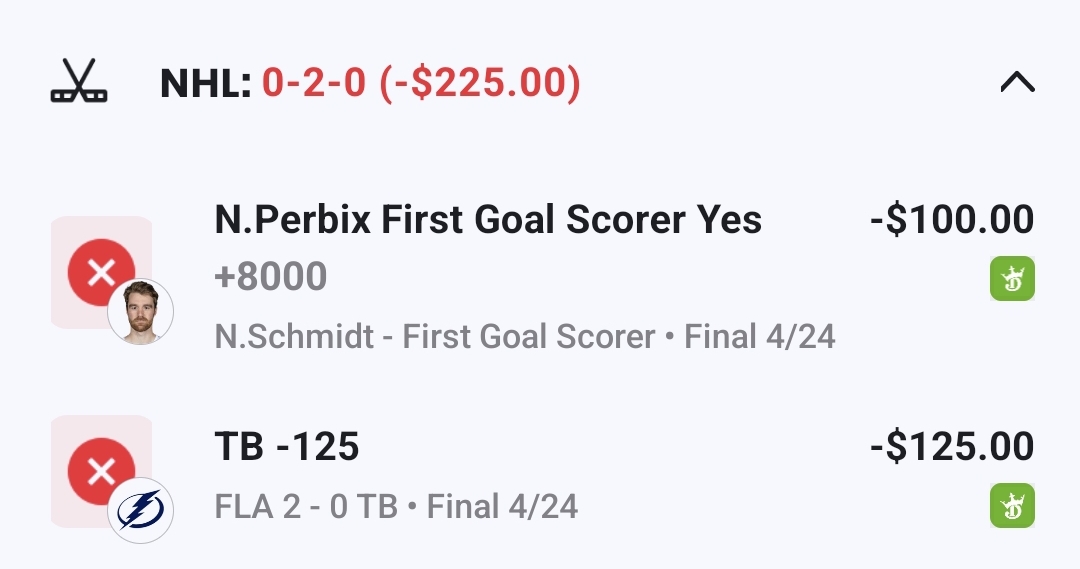
Task: Click the hockey sticks NHL icon
Action: pos(78,83)
